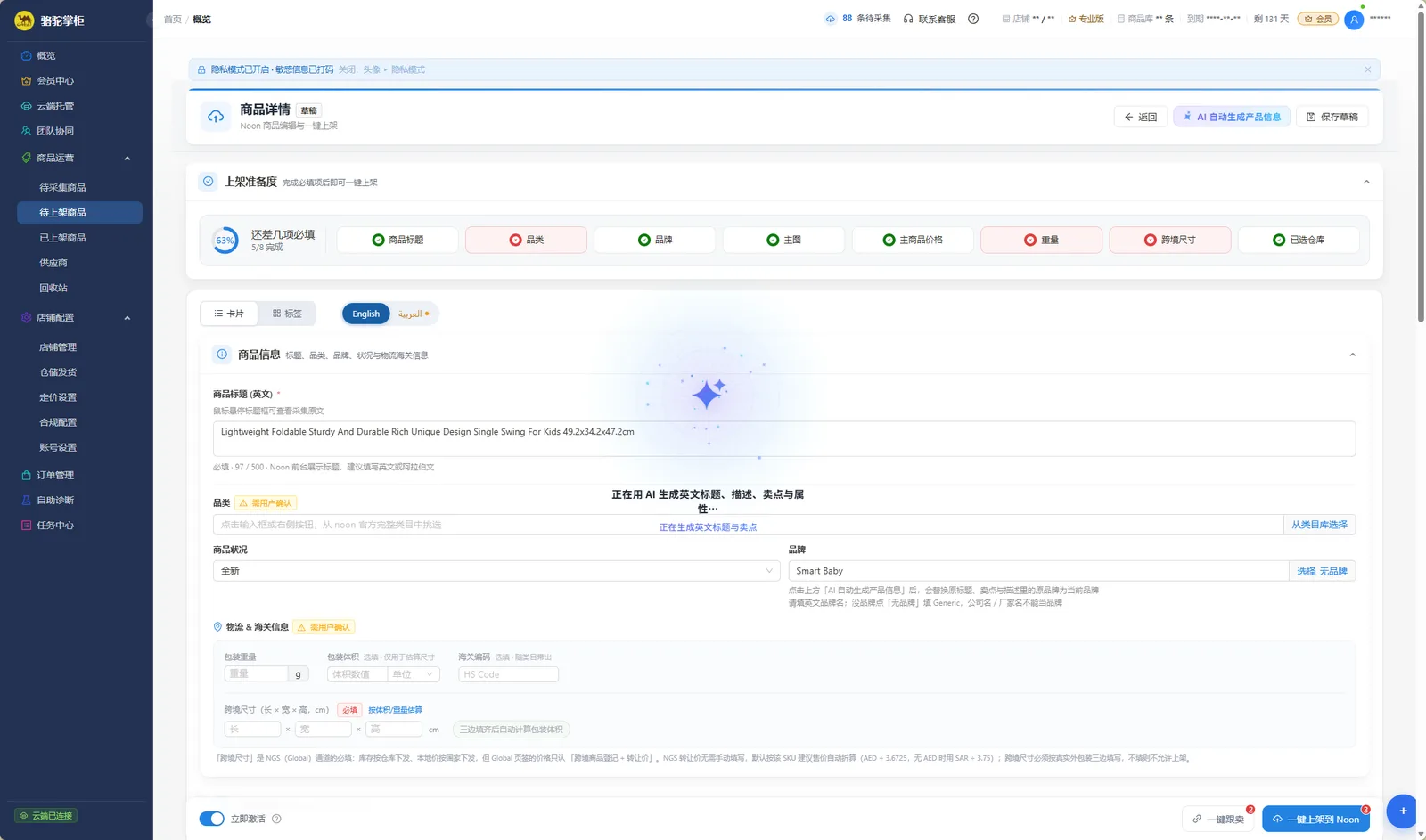Image resolution: width=1426 pixels, height=840 pixels.
Task: Open the user avatar icon
Action: coord(1354,19)
